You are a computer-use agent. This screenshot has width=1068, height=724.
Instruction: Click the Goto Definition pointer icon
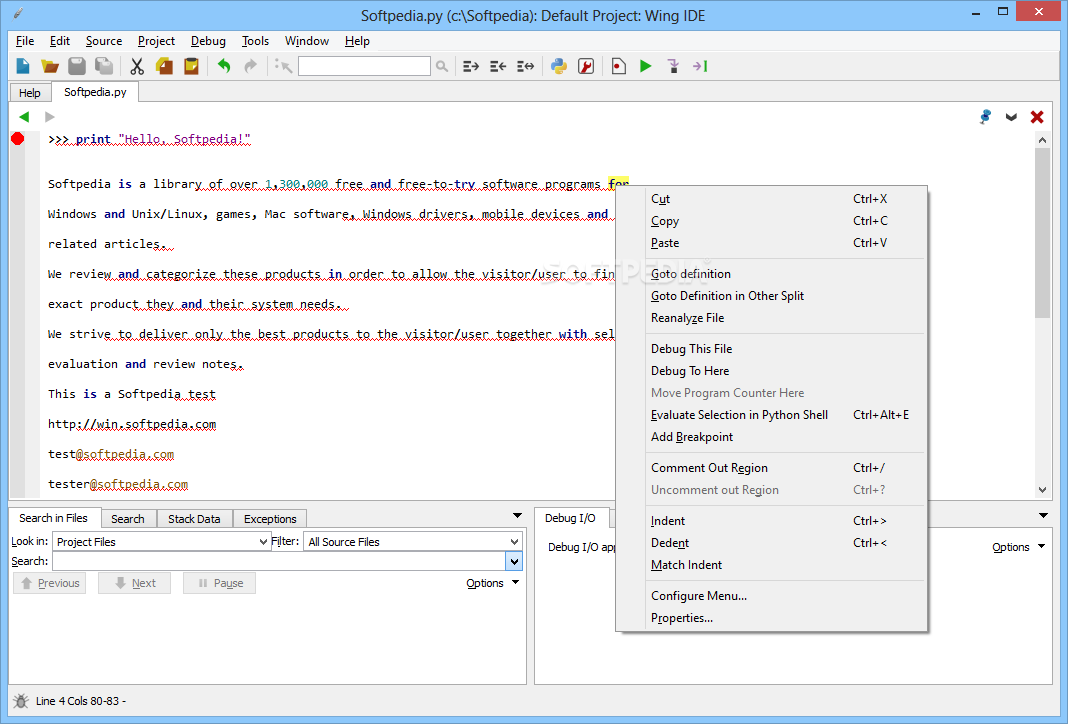(283, 66)
